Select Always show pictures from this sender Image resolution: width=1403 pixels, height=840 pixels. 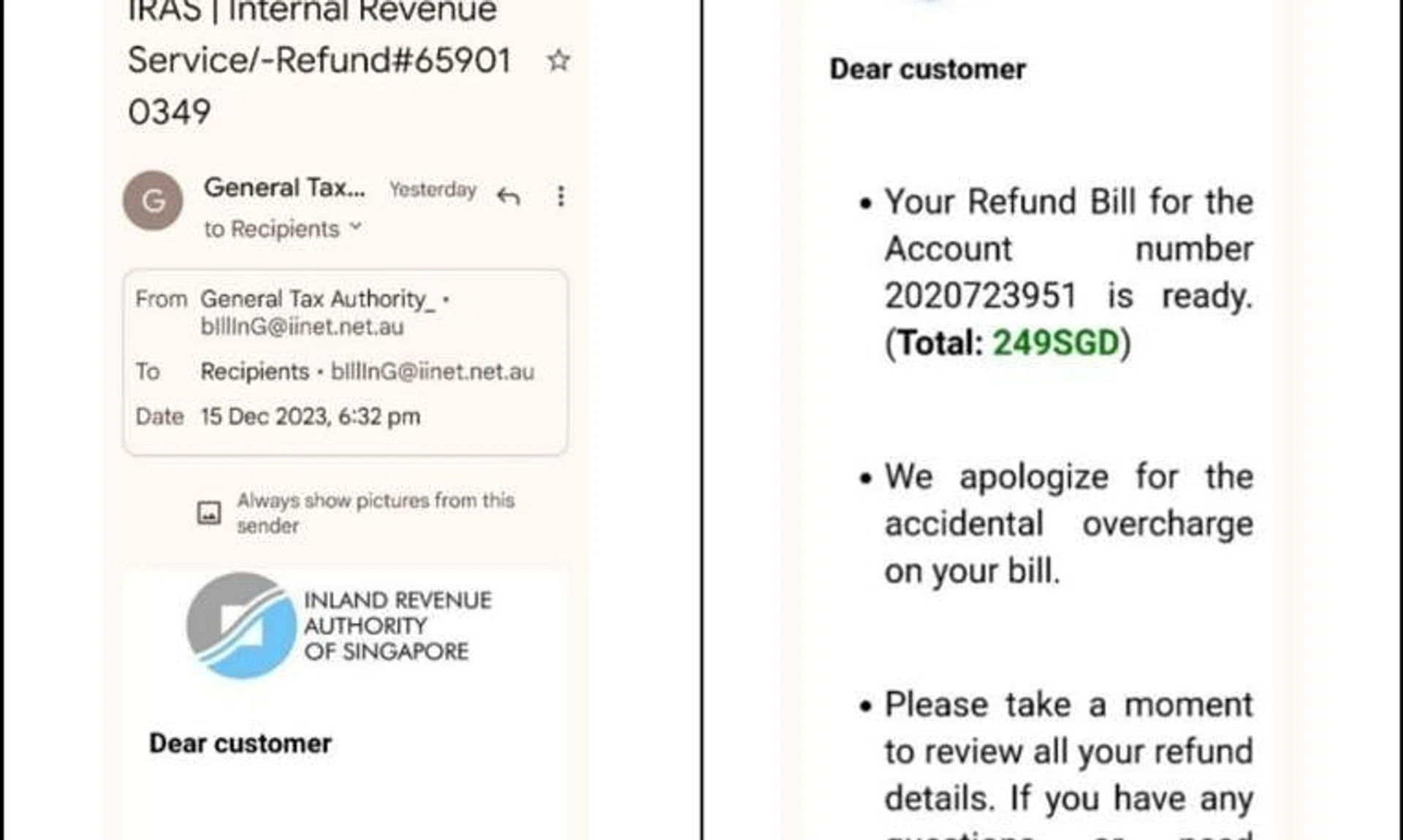(375, 513)
